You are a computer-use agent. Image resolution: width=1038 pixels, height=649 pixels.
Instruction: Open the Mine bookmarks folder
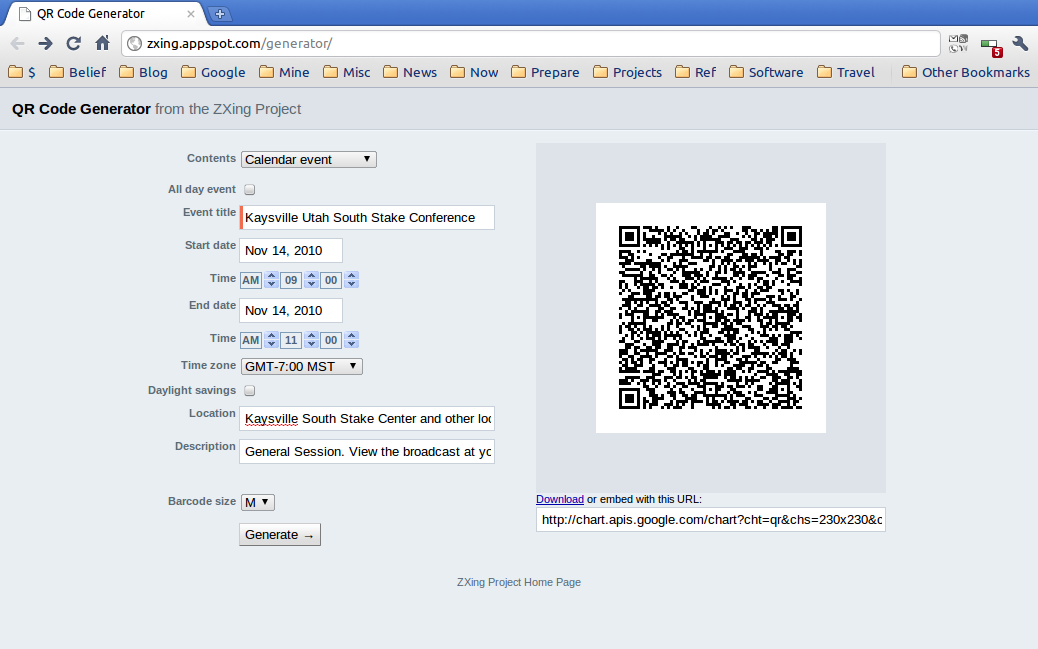click(284, 72)
